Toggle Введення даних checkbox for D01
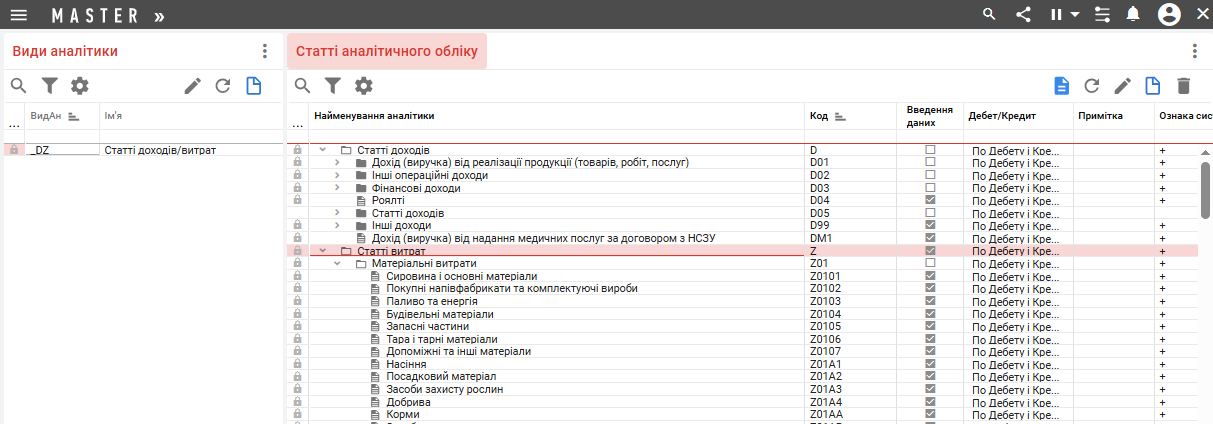 pyautogui.click(x=930, y=162)
